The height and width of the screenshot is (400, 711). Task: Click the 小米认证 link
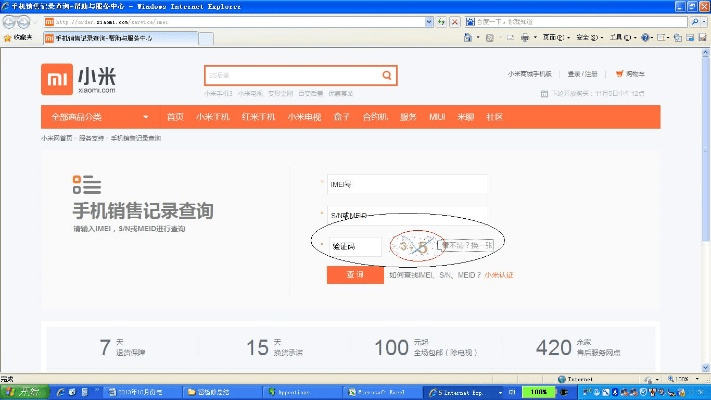coord(499,274)
